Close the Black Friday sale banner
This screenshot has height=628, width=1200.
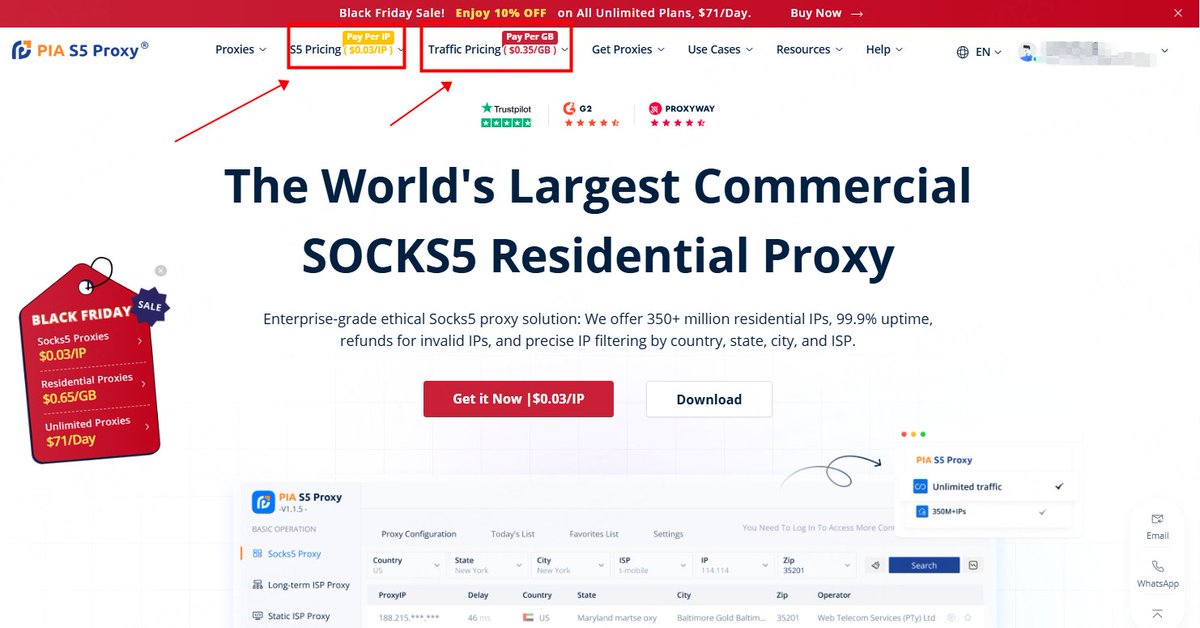pos(1177,13)
